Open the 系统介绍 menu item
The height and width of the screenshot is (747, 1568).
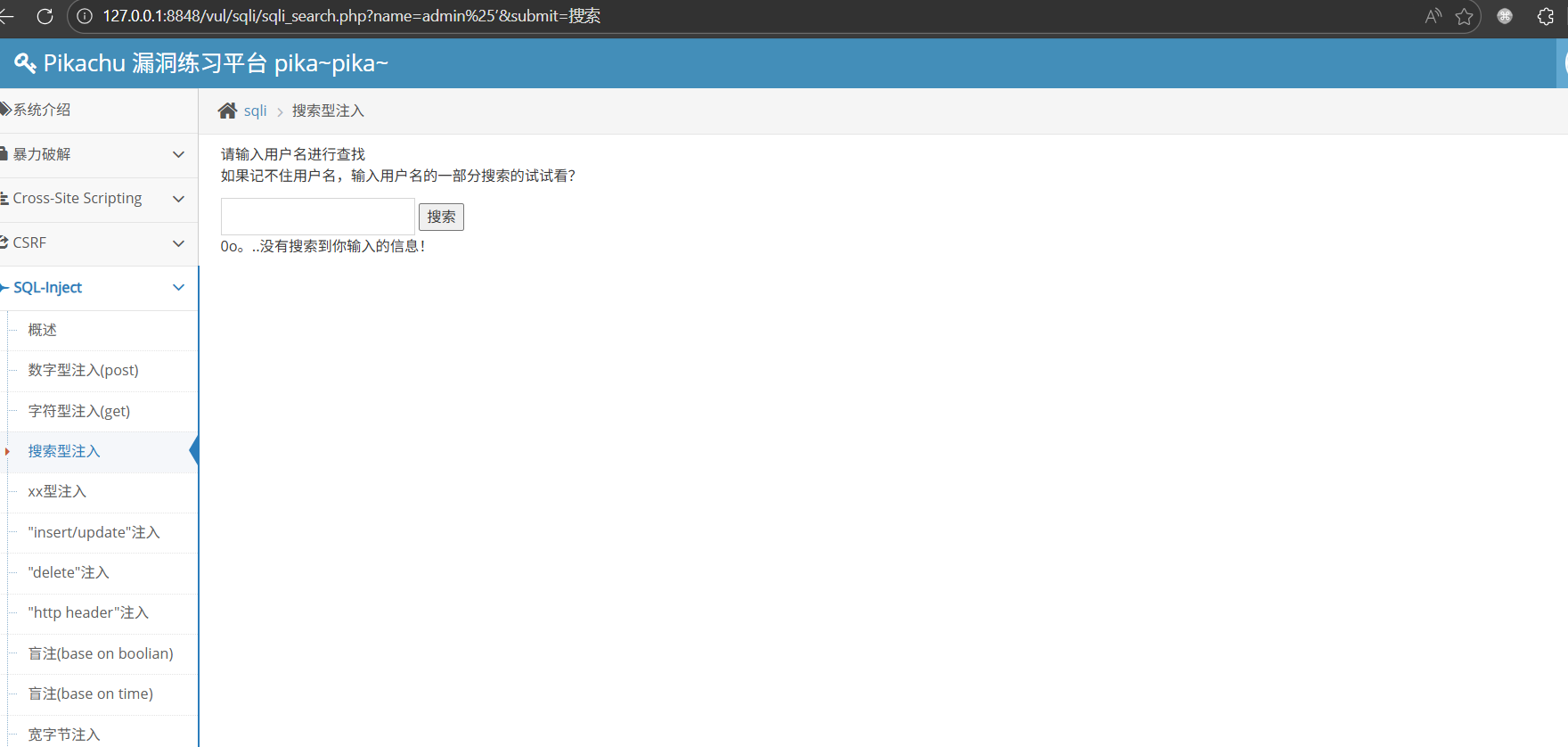[x=42, y=110]
